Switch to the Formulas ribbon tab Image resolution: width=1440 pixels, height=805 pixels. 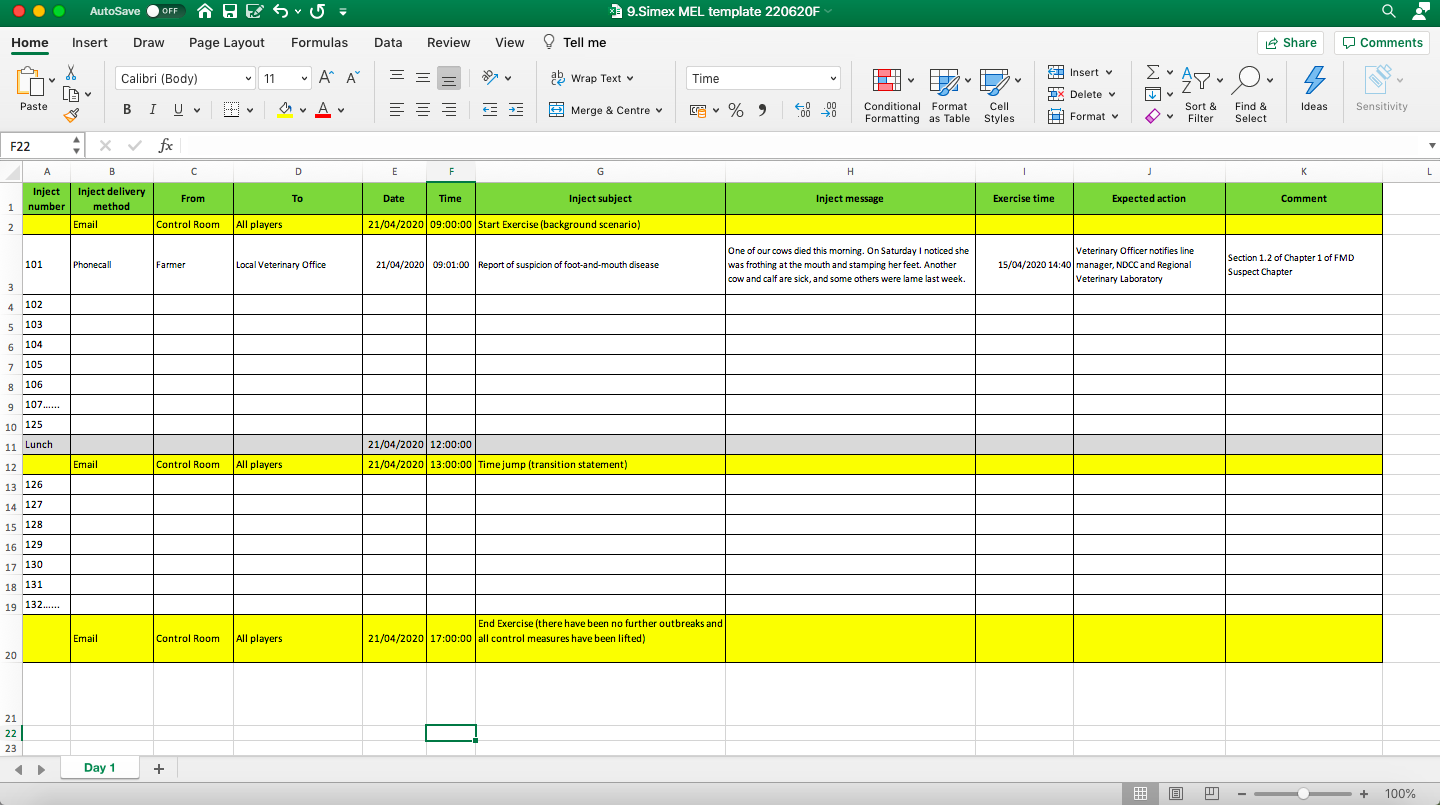coord(319,42)
